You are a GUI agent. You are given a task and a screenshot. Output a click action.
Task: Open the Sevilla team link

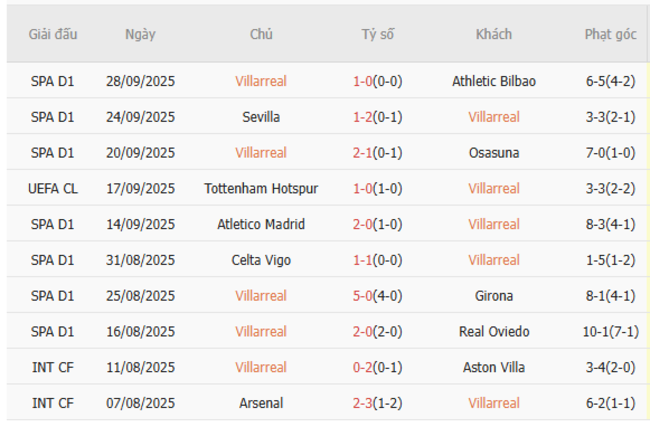(261, 117)
